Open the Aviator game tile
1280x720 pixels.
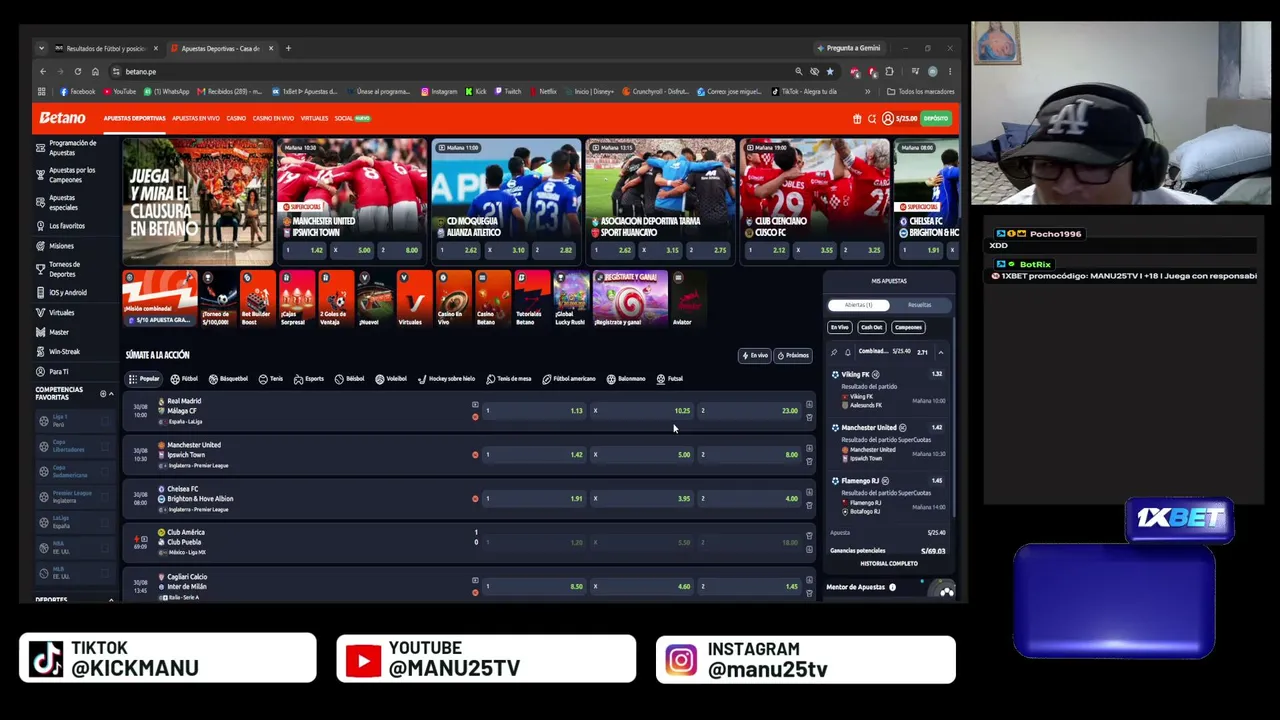[688, 298]
